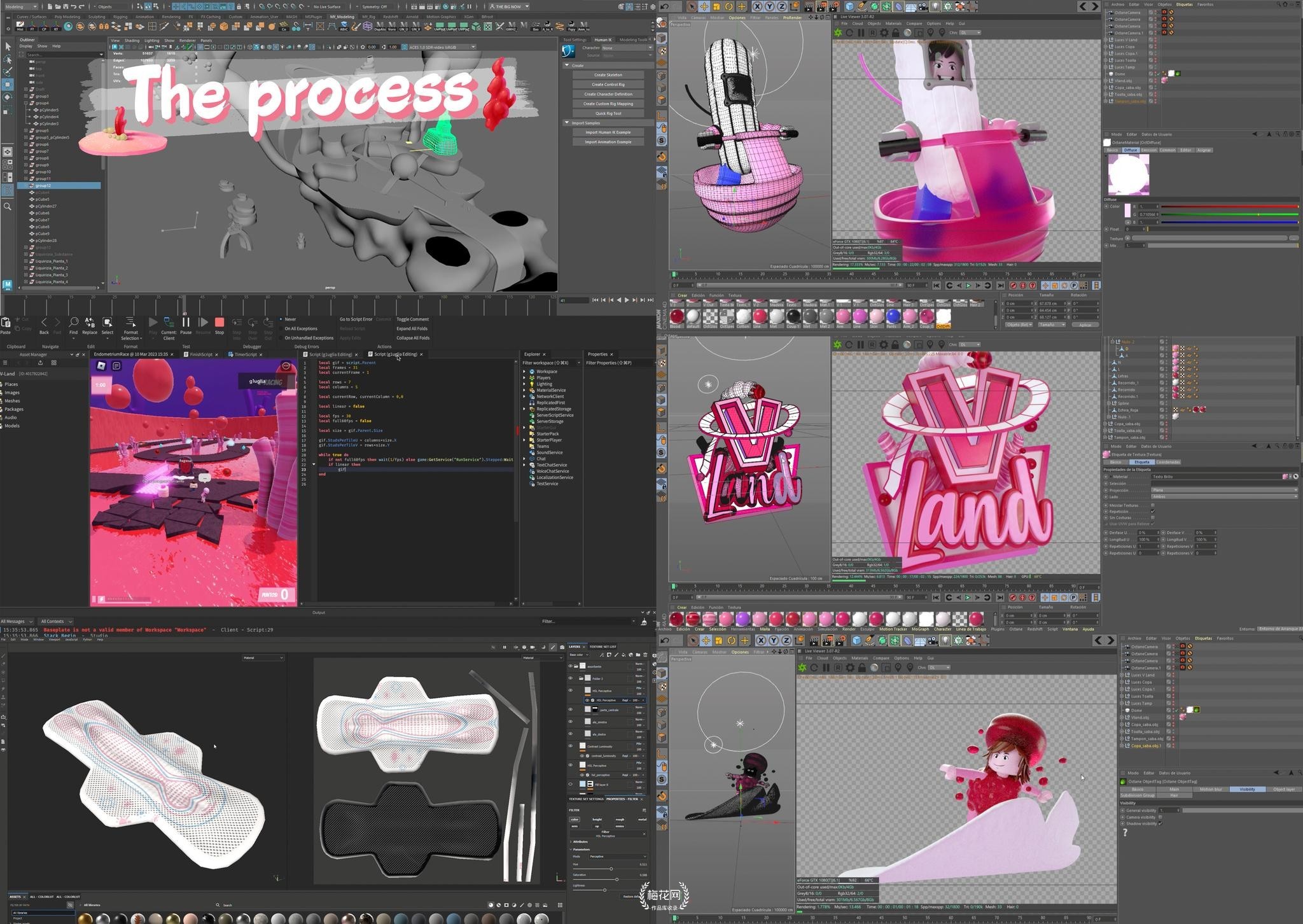
Task: Switch to the TimerScript tab in Roblox Studio
Action: click(245, 354)
